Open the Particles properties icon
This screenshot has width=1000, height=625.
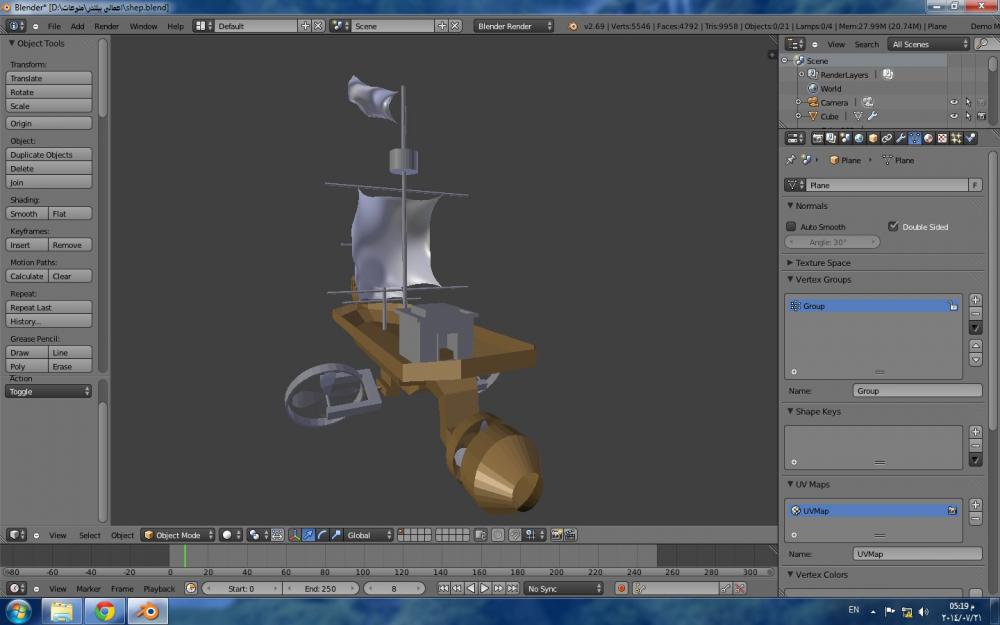point(957,138)
